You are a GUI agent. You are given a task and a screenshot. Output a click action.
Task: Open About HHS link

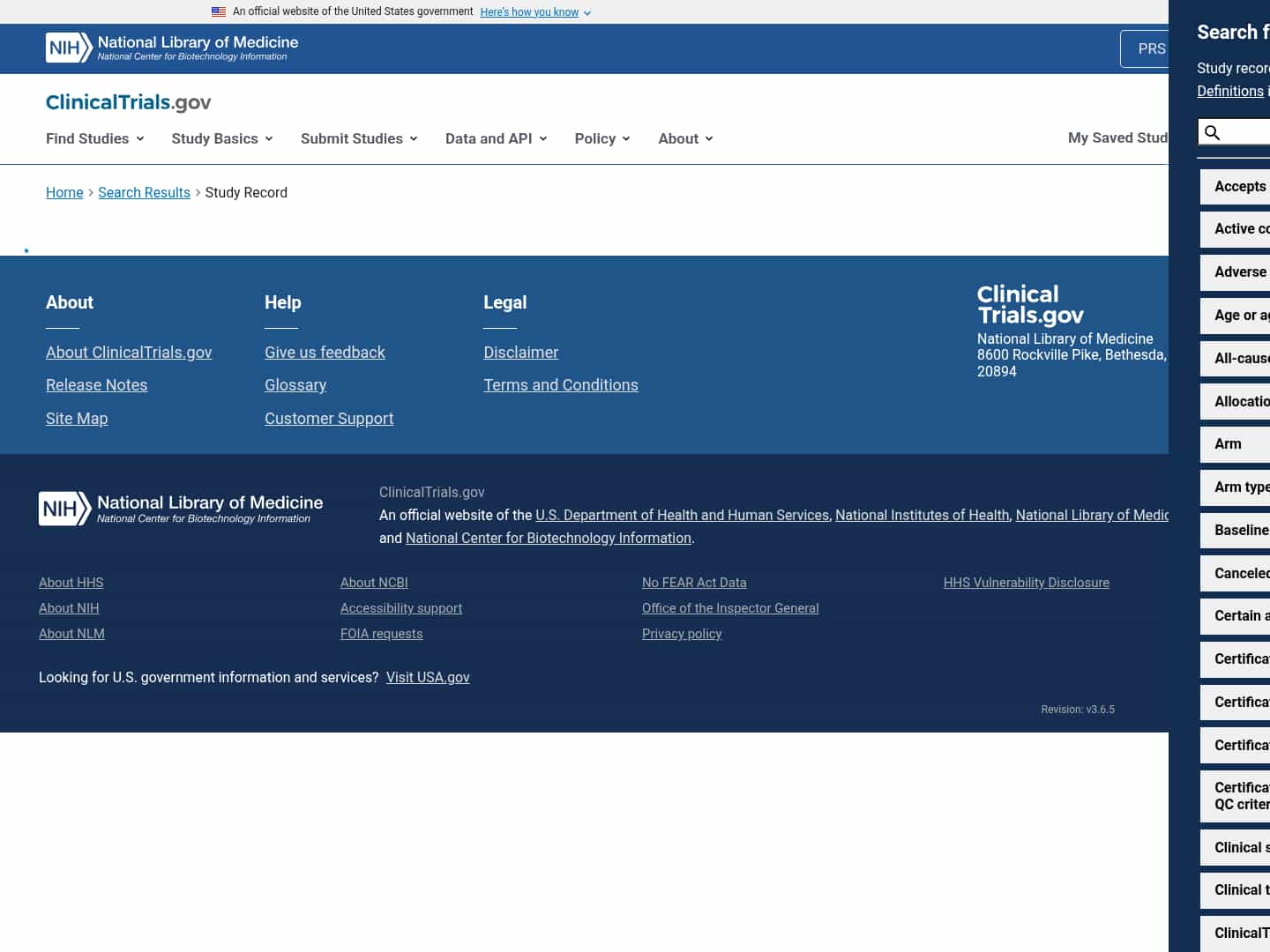pos(71,583)
